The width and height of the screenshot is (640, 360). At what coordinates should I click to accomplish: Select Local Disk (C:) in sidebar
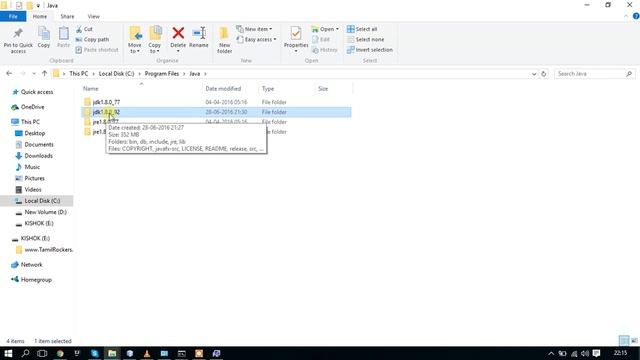click(37, 201)
